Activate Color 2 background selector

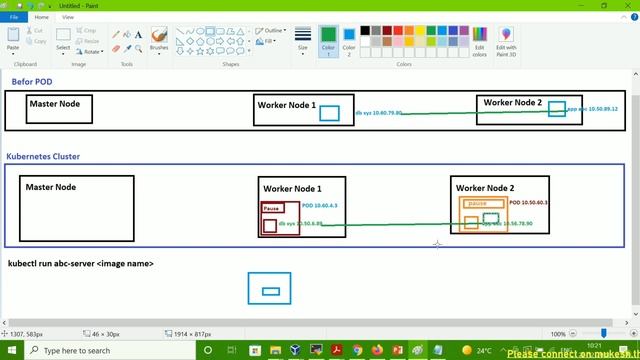click(349, 42)
